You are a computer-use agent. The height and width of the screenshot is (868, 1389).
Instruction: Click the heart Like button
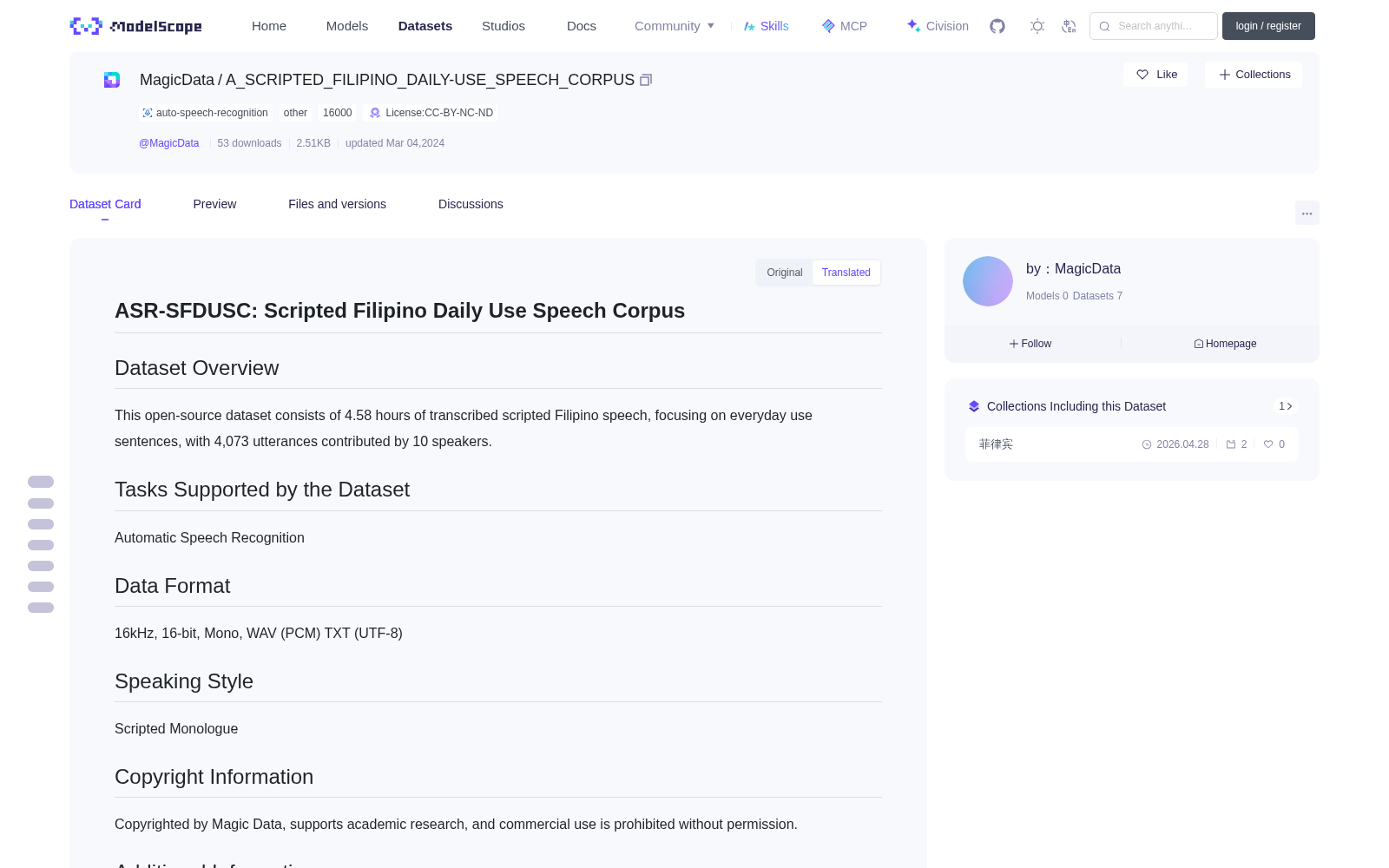tap(1156, 75)
